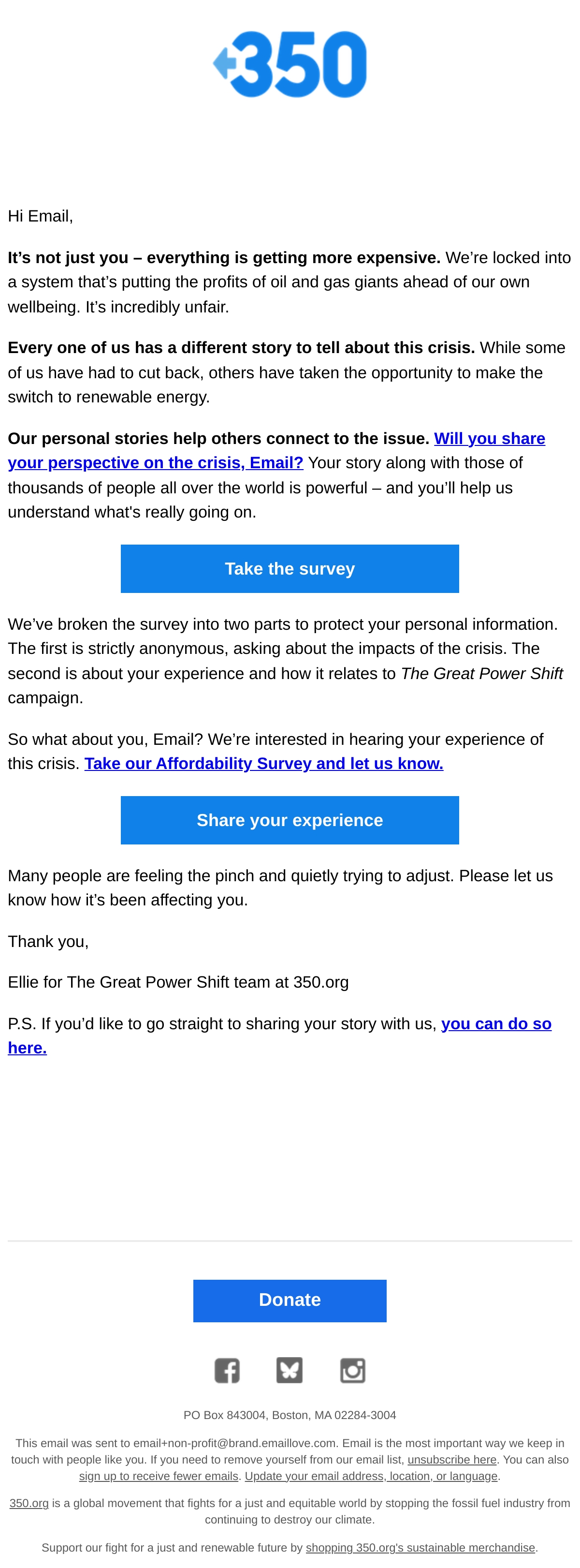Open the Bluesky butterfly icon
The image size is (580, 1568).
(x=290, y=1371)
